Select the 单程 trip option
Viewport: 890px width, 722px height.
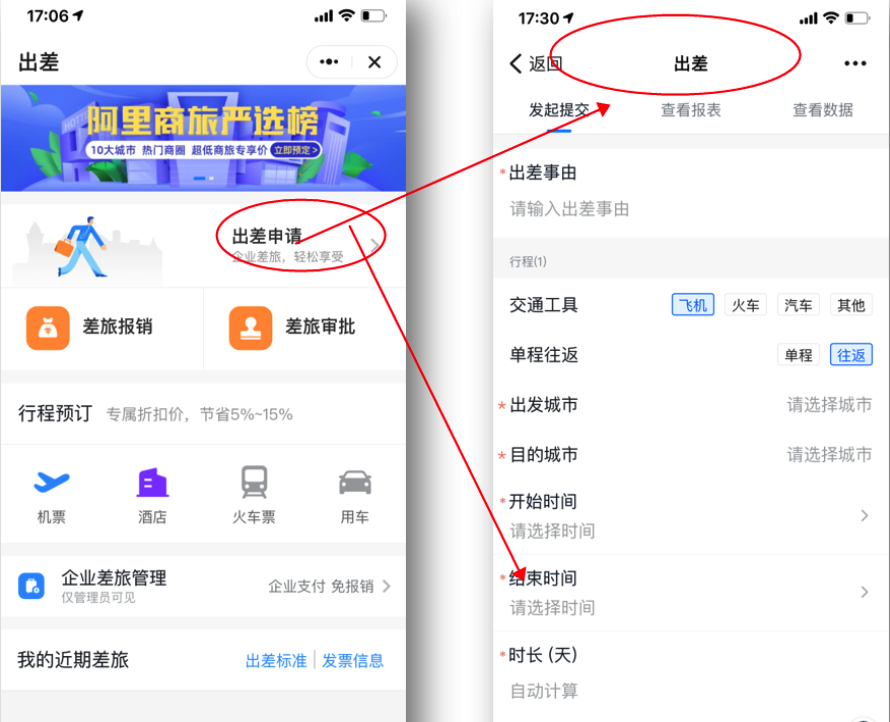pyautogui.click(x=798, y=355)
